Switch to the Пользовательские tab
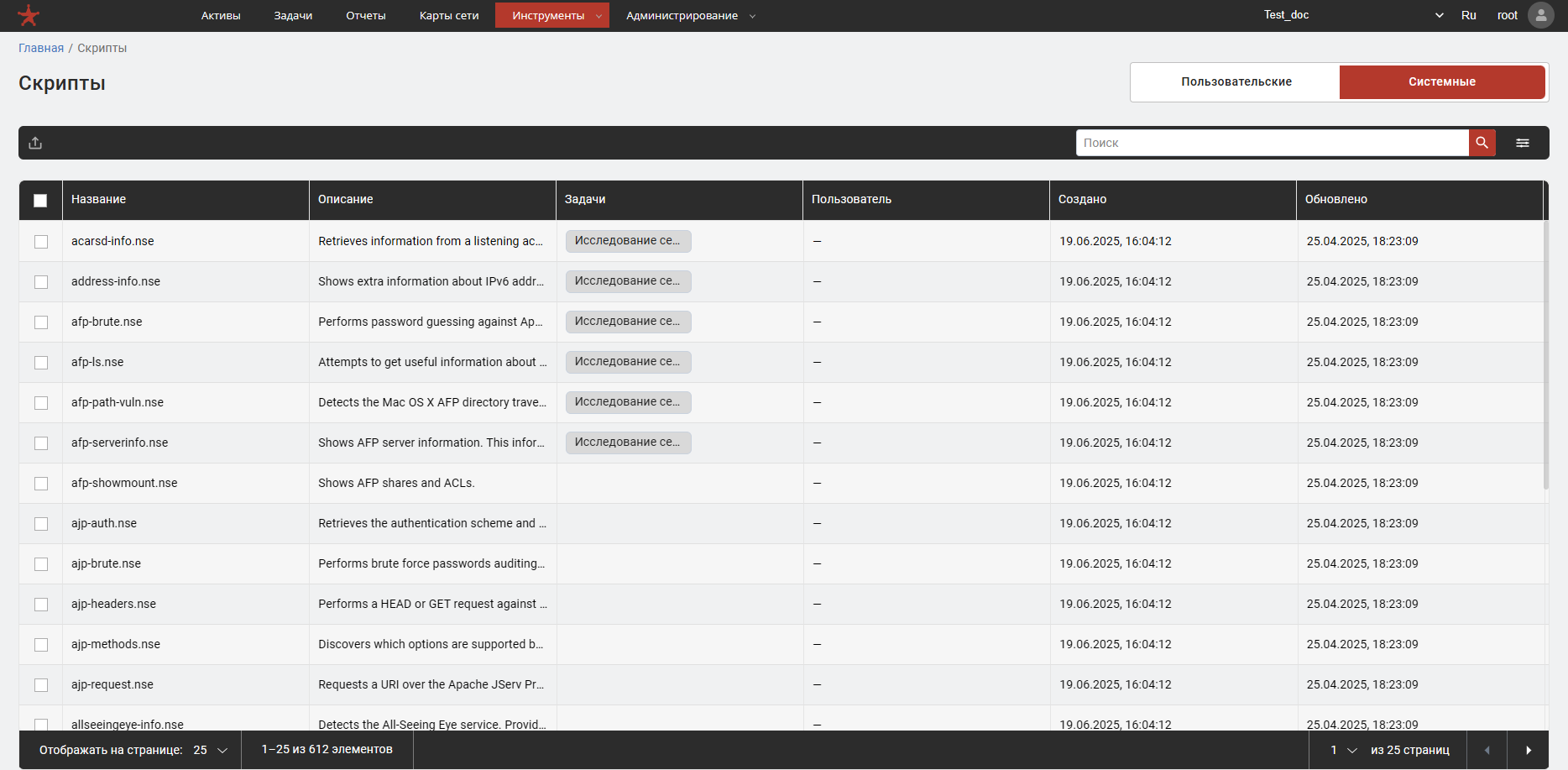Screen dimensions: 1568x770 (1236, 82)
